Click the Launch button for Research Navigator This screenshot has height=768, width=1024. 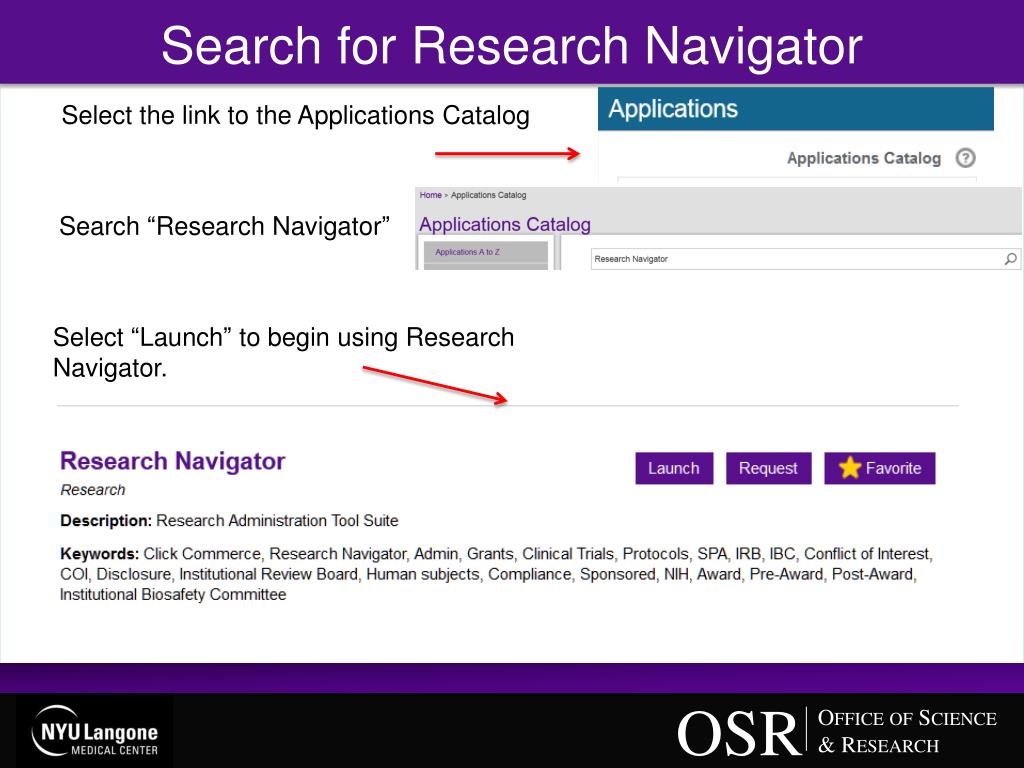tap(674, 468)
